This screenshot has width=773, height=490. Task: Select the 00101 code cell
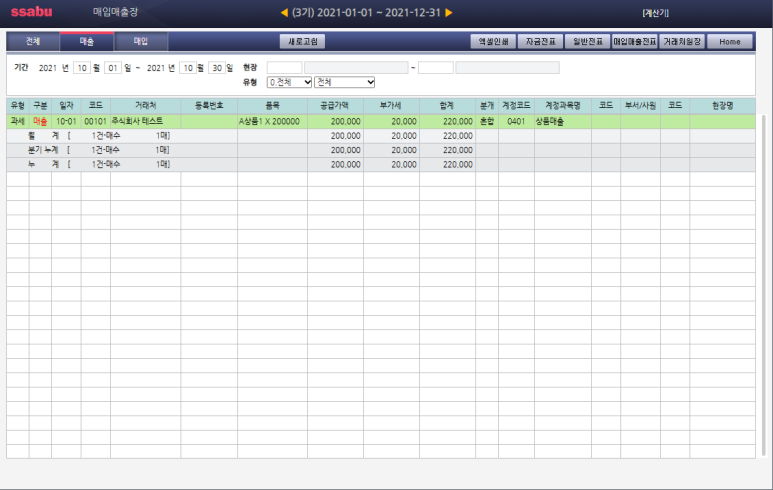96,121
